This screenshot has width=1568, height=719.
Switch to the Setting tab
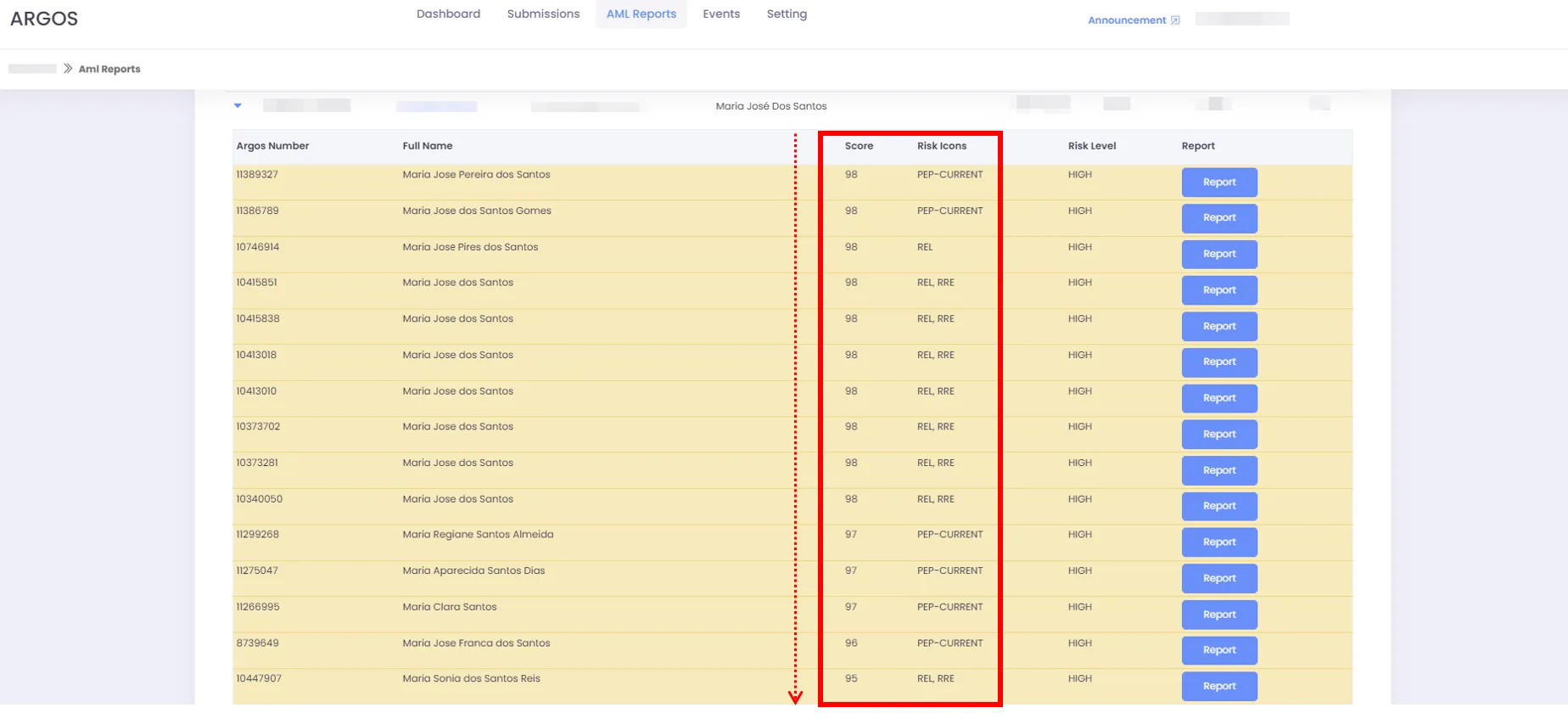[x=787, y=14]
